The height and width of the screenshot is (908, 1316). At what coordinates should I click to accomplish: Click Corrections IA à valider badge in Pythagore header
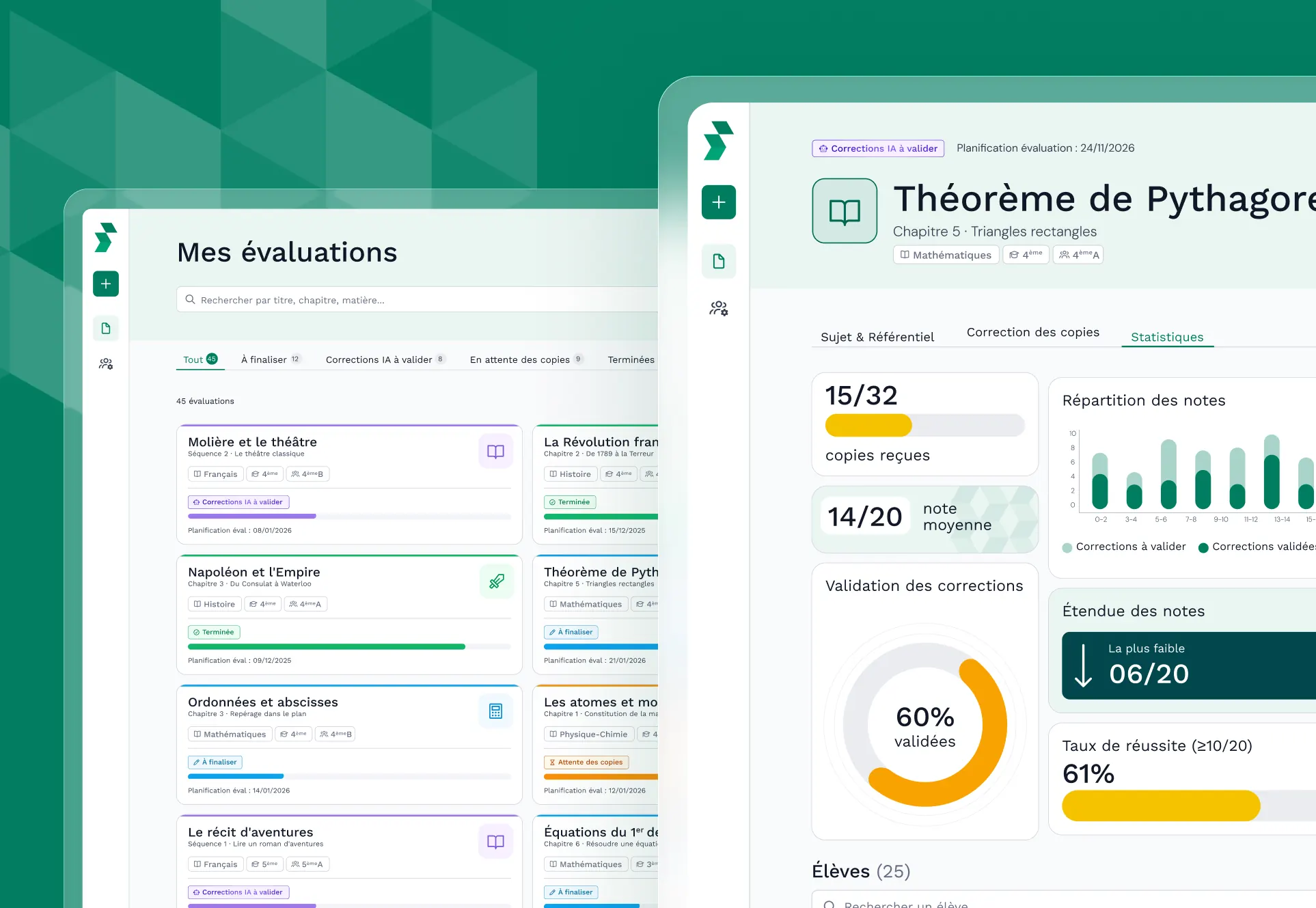click(878, 148)
